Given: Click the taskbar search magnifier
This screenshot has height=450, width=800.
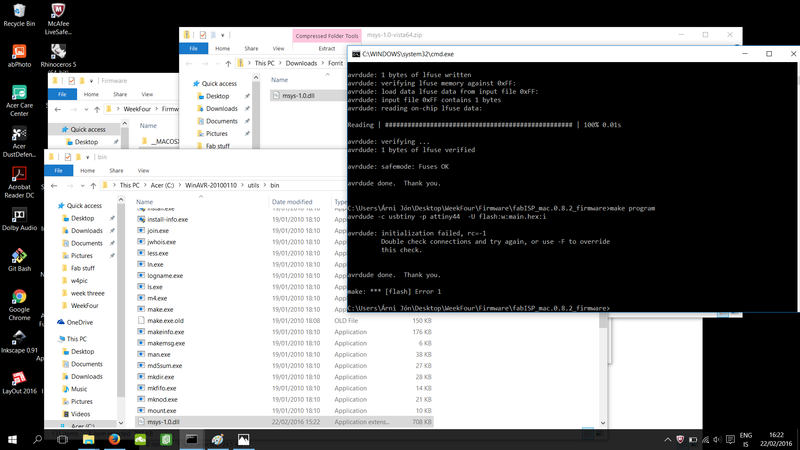Looking at the screenshot, I should click(37, 439).
